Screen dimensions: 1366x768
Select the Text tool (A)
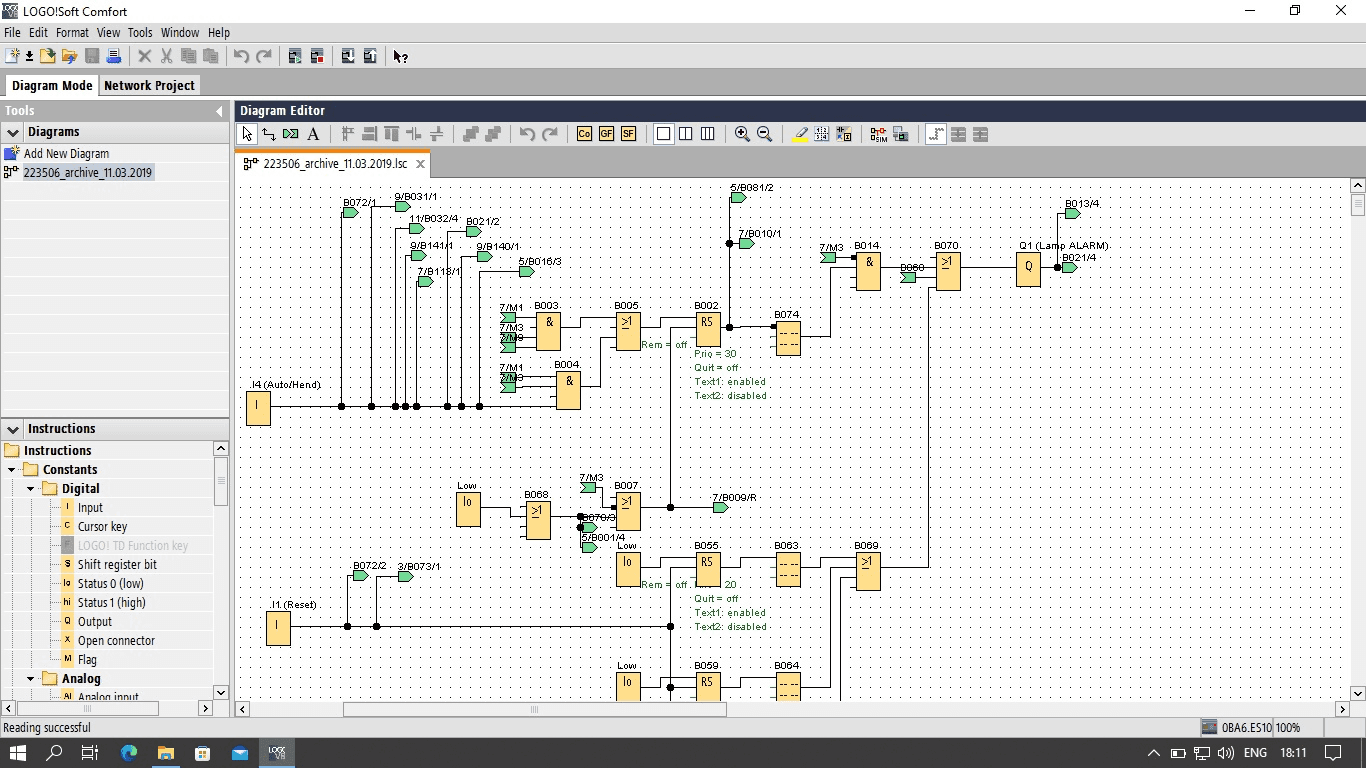click(x=313, y=134)
